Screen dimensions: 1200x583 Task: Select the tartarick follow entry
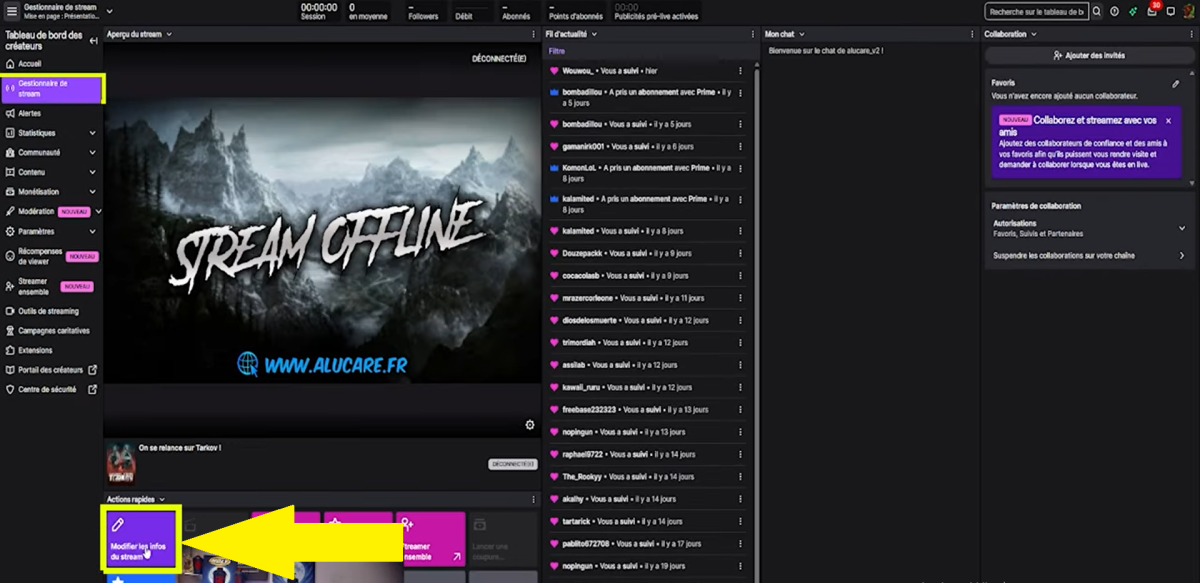[647, 521]
